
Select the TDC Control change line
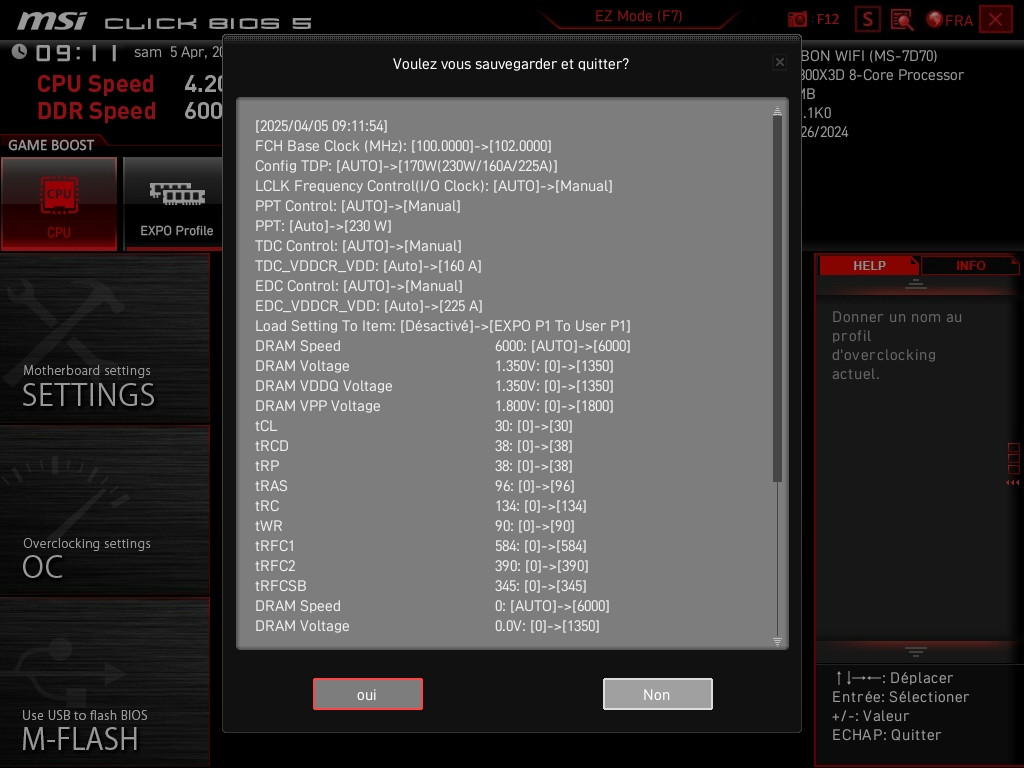pyautogui.click(x=358, y=246)
